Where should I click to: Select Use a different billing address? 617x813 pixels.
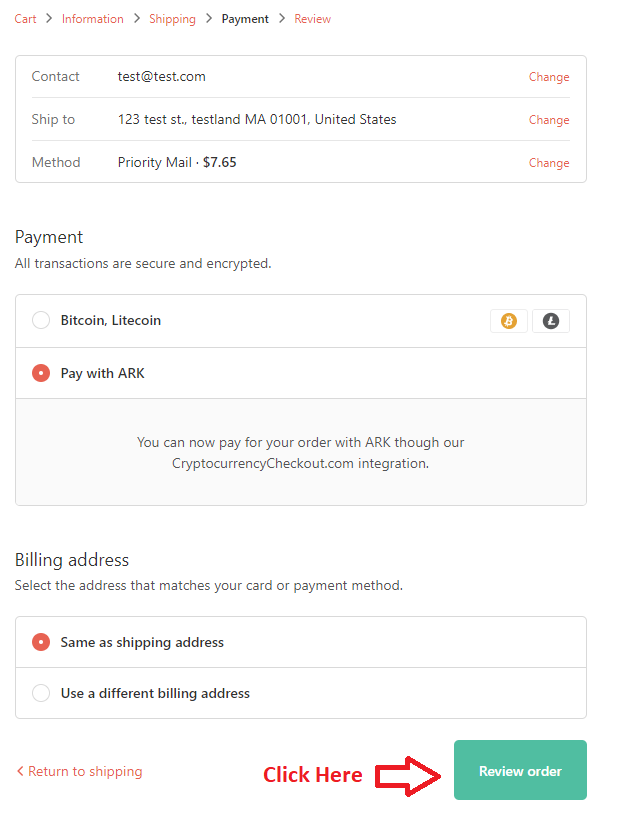(41, 693)
